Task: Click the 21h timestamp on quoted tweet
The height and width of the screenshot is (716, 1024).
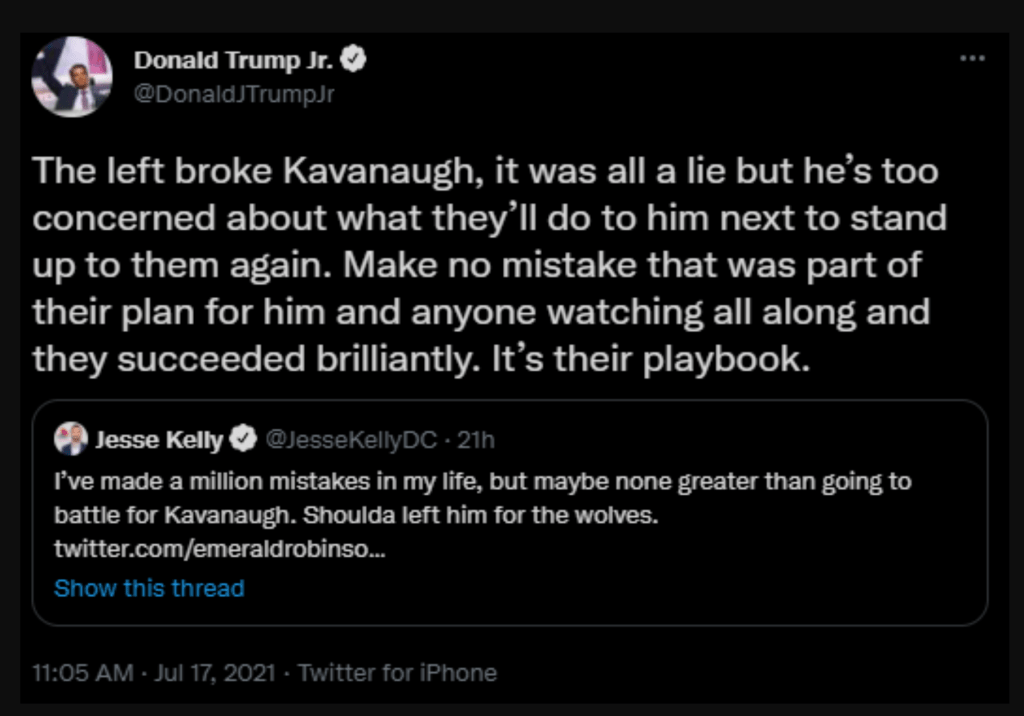Action: pyautogui.click(x=477, y=439)
